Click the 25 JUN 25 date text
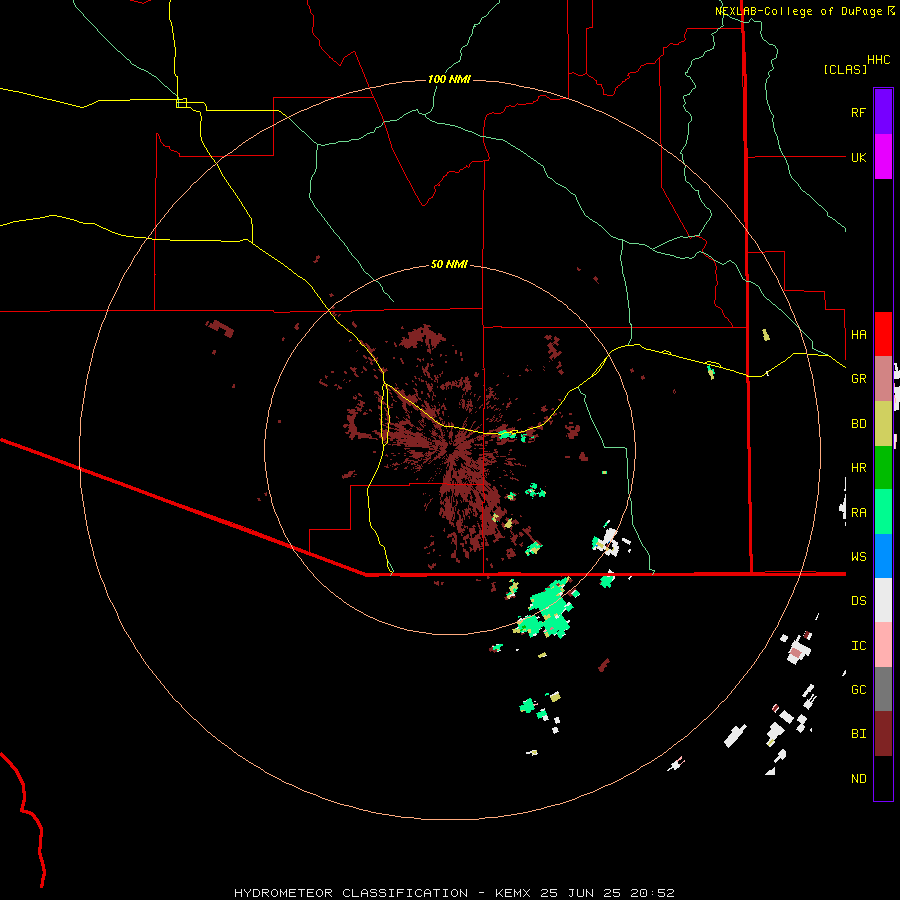Screen dimensions: 900x900 click(582, 893)
